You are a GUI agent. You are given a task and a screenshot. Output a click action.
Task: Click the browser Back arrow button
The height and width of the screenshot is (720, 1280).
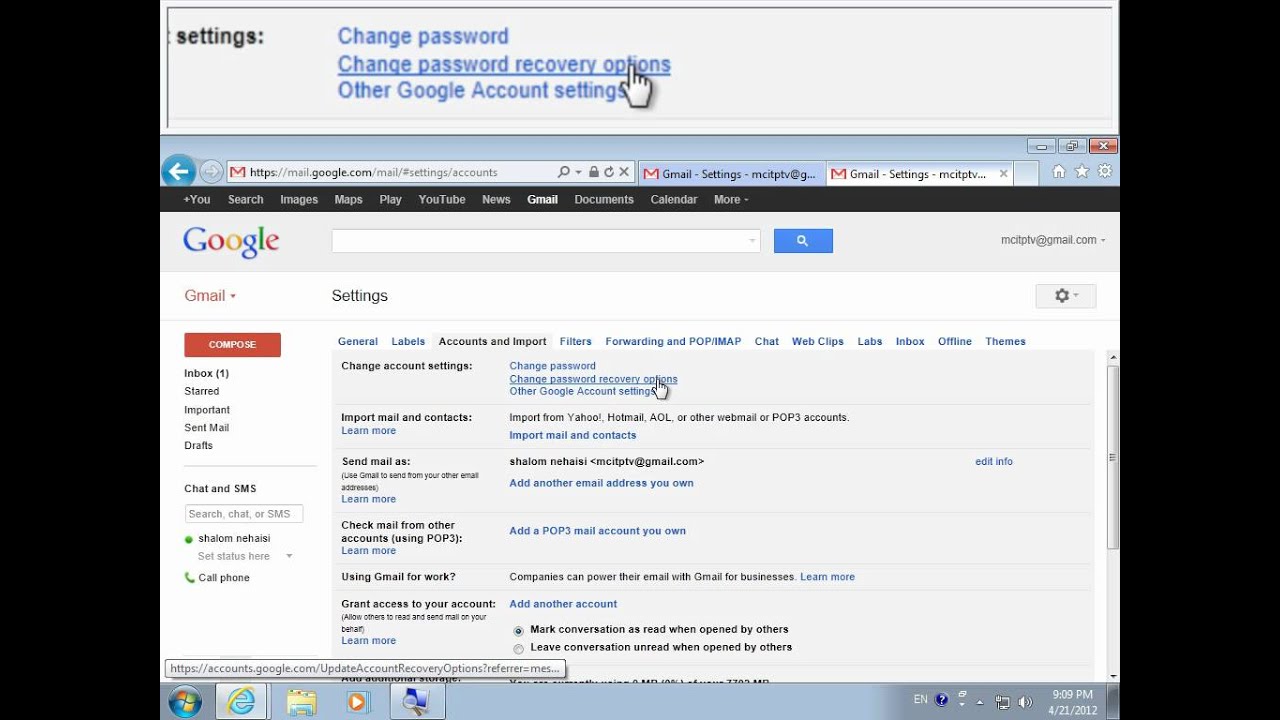tap(178, 172)
